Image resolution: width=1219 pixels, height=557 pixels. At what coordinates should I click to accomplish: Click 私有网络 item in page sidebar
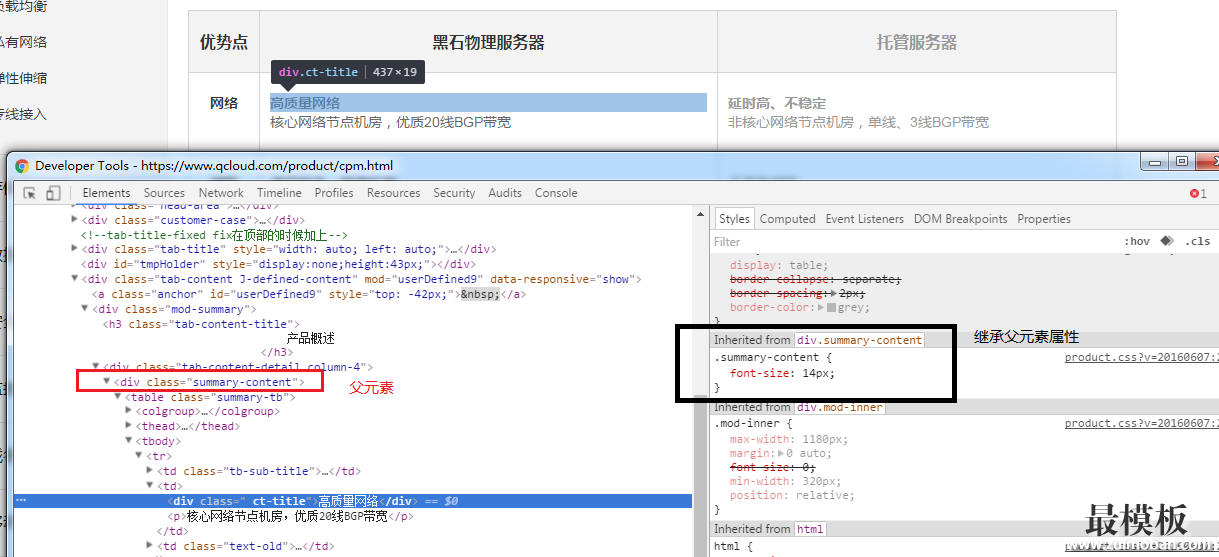pyautogui.click(x=22, y=42)
